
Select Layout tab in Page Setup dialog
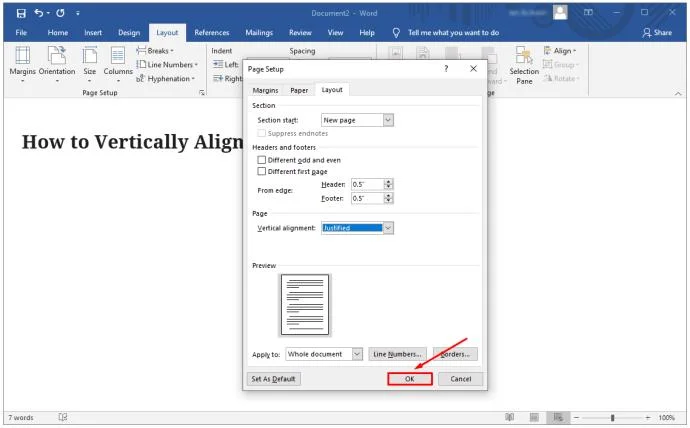332,90
